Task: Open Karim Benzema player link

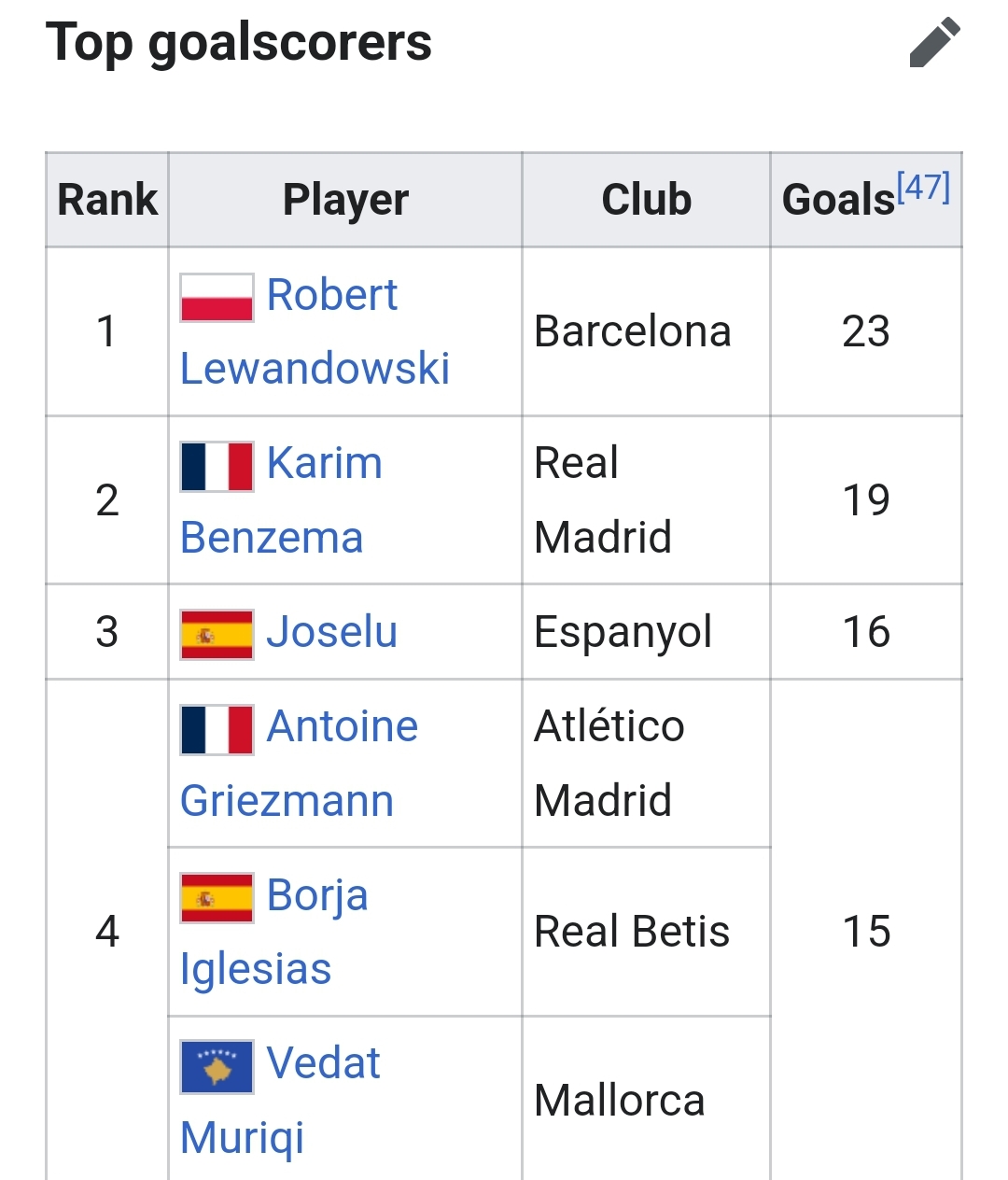Action: pos(281,500)
